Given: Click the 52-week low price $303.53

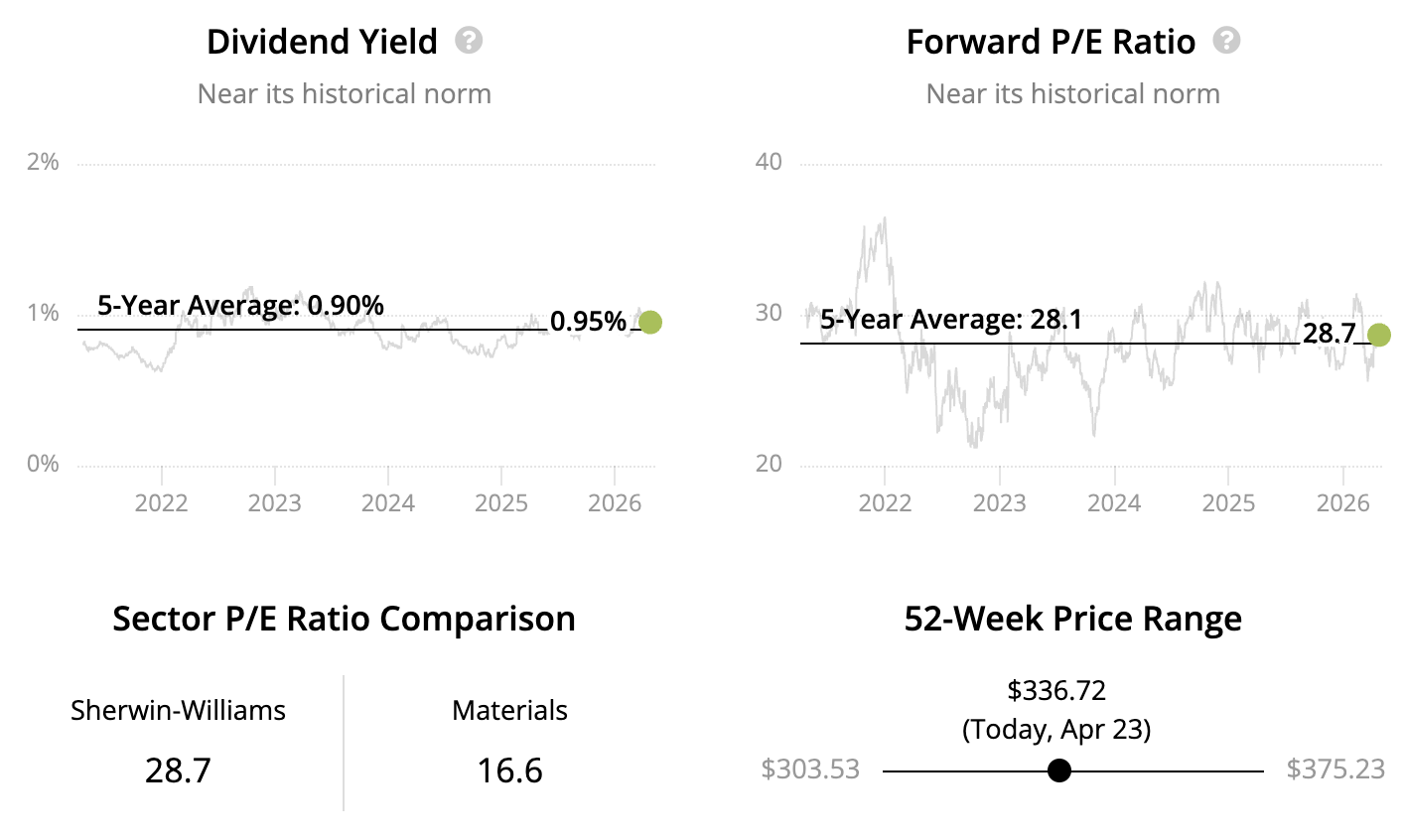Looking at the screenshot, I should click(x=810, y=770).
